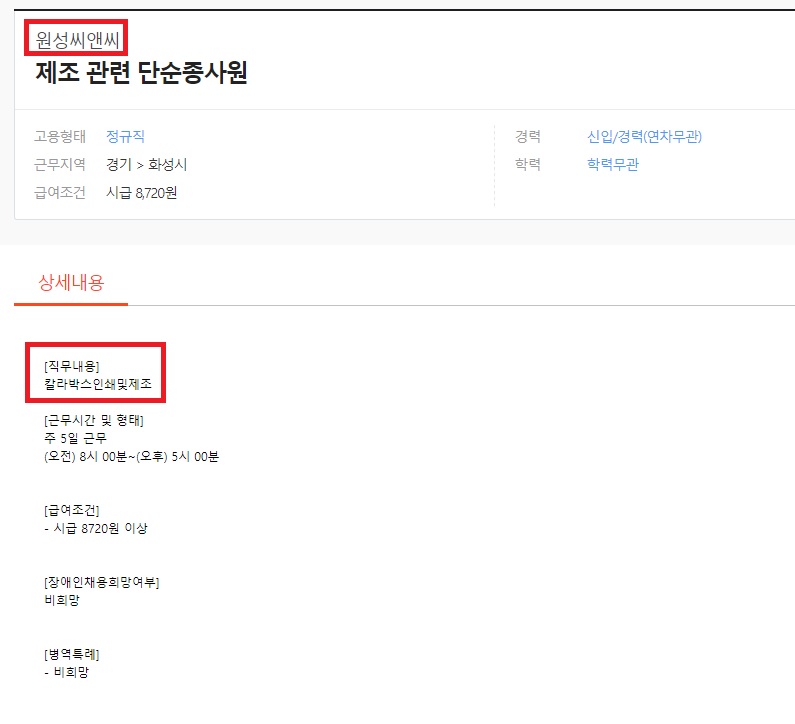Click the 학력 label
The width and height of the screenshot is (795, 724).
click(528, 164)
